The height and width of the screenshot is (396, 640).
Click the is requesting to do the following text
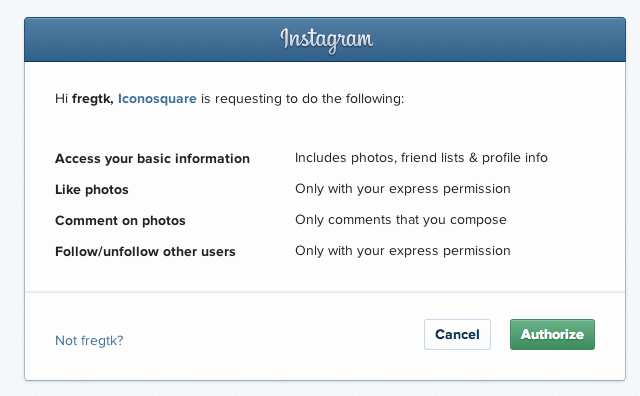click(302, 99)
